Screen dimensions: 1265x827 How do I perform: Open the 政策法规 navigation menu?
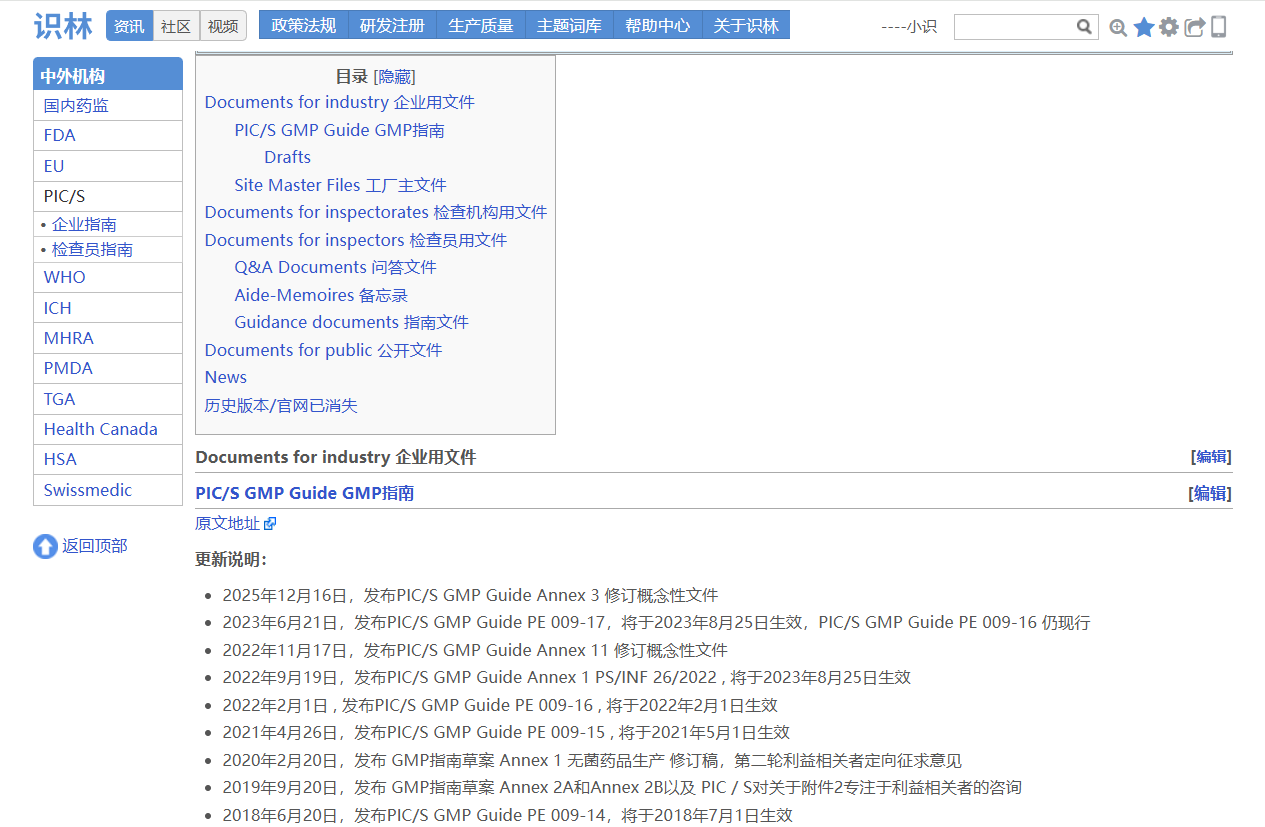click(303, 26)
